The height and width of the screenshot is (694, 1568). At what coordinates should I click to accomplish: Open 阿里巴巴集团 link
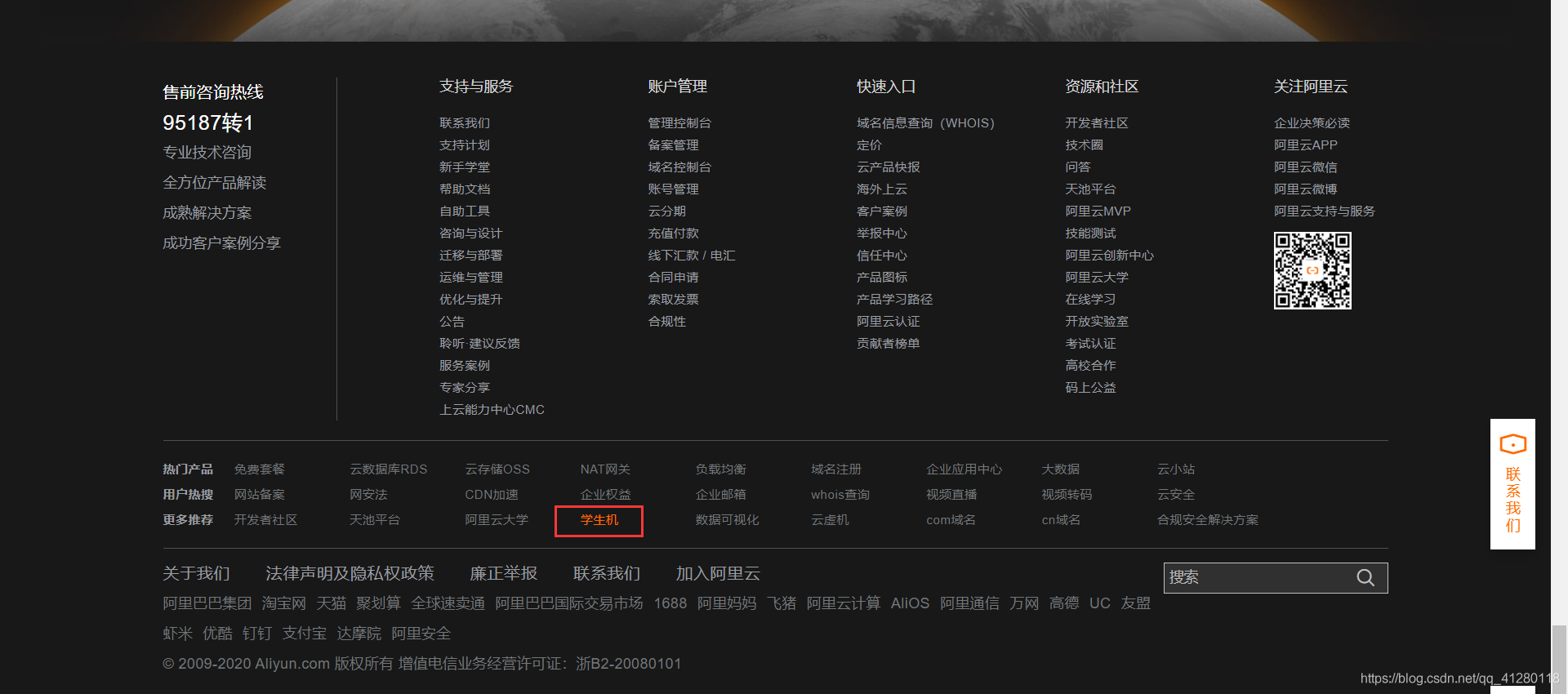(207, 603)
